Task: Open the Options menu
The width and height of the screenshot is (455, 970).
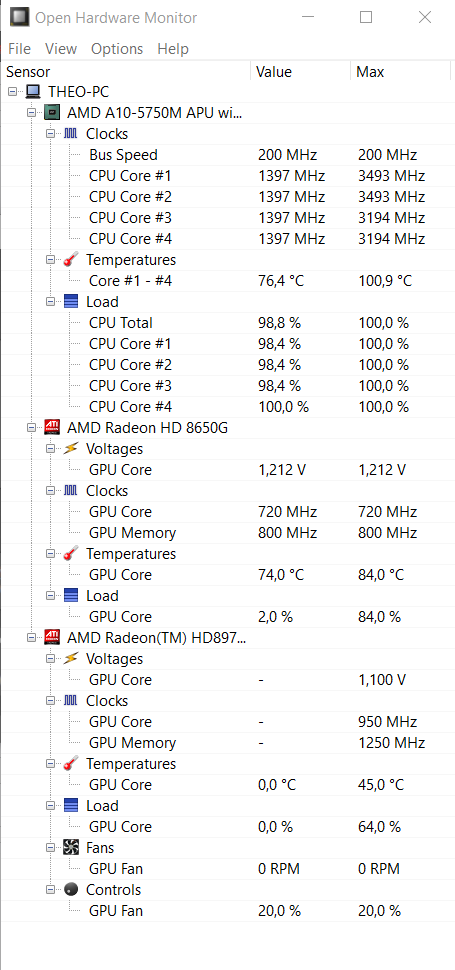Action: [117, 49]
